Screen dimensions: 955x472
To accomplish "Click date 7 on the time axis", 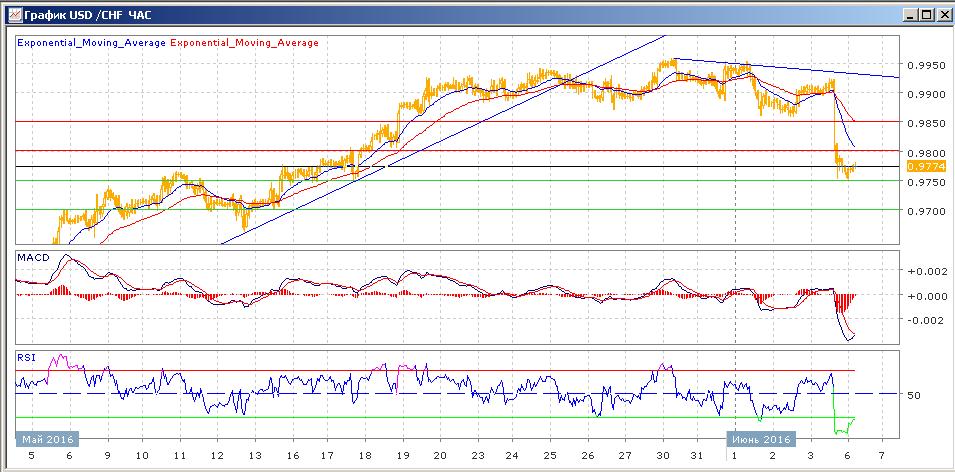I will [881, 456].
